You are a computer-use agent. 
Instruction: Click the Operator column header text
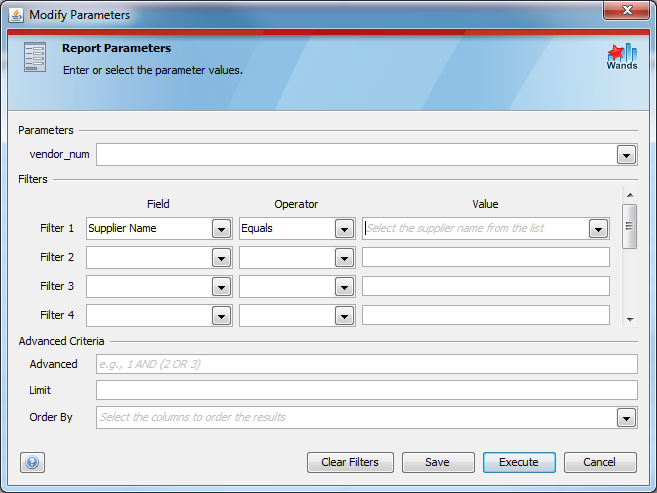(296, 204)
